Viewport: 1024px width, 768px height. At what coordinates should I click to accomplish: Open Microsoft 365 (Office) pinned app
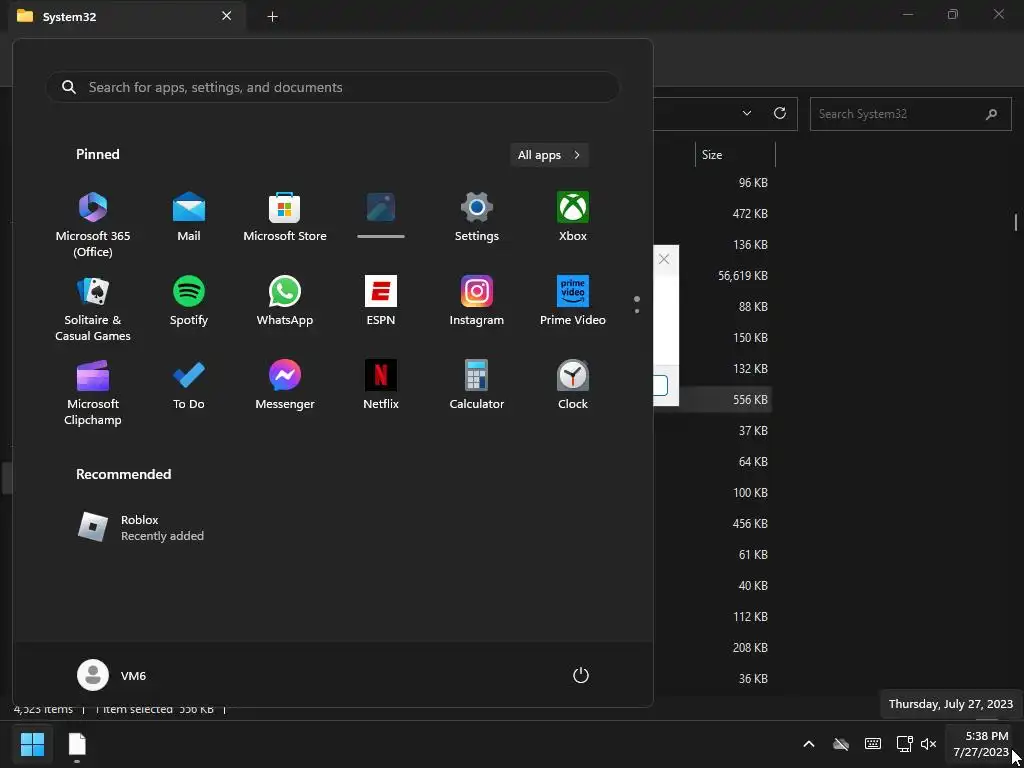[93, 225]
